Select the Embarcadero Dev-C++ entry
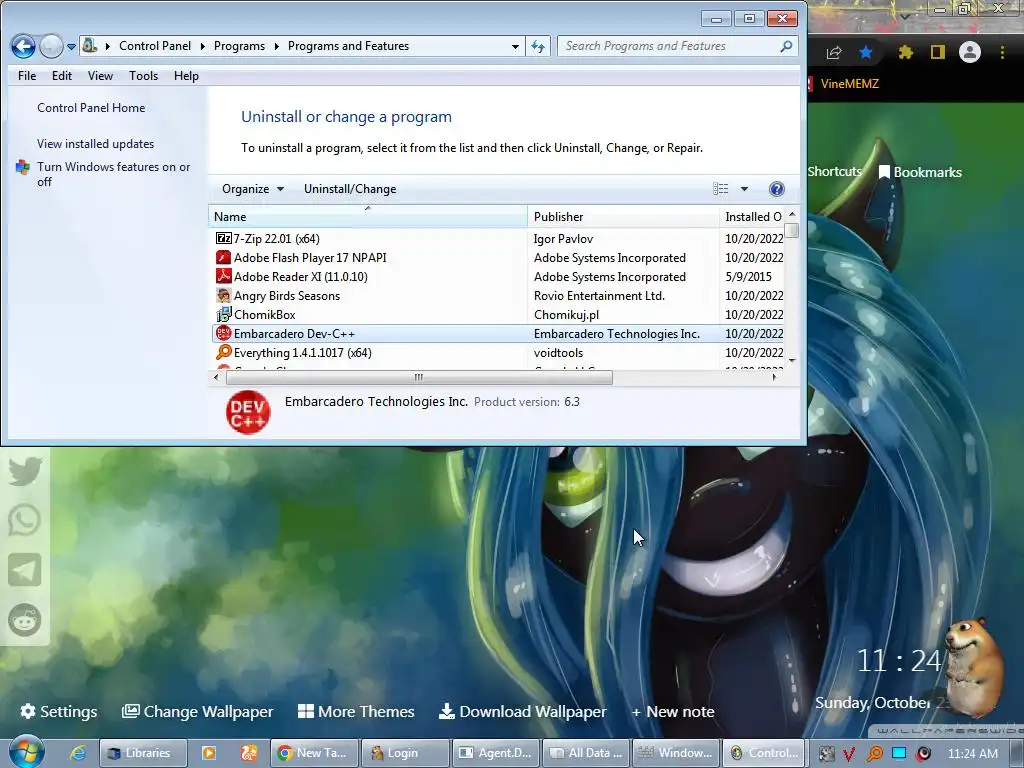The image size is (1024, 768). click(x=498, y=333)
